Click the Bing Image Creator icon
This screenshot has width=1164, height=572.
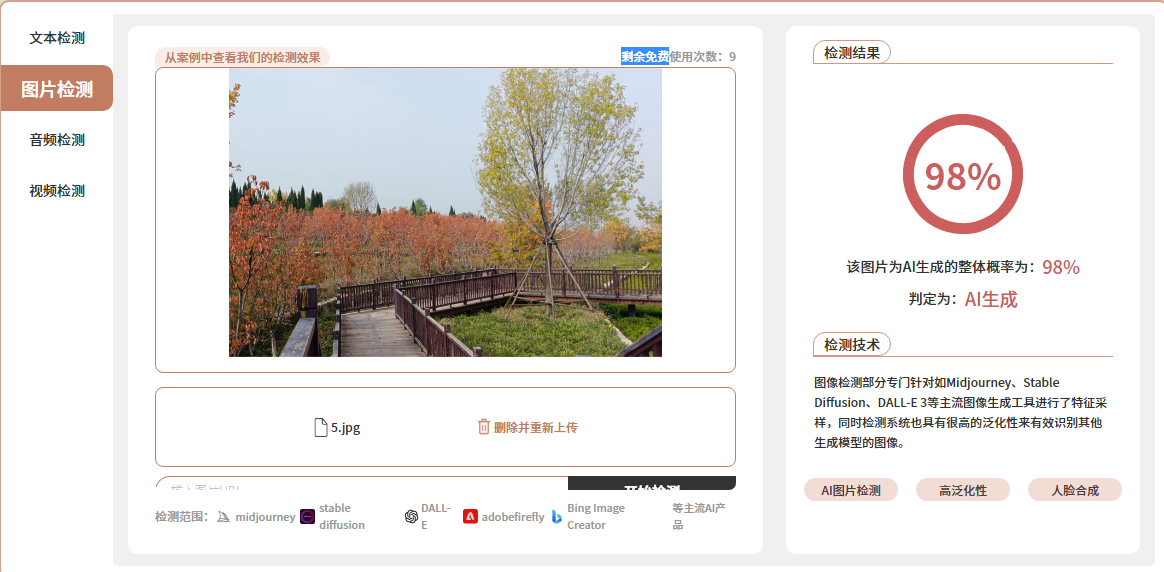pos(557,517)
